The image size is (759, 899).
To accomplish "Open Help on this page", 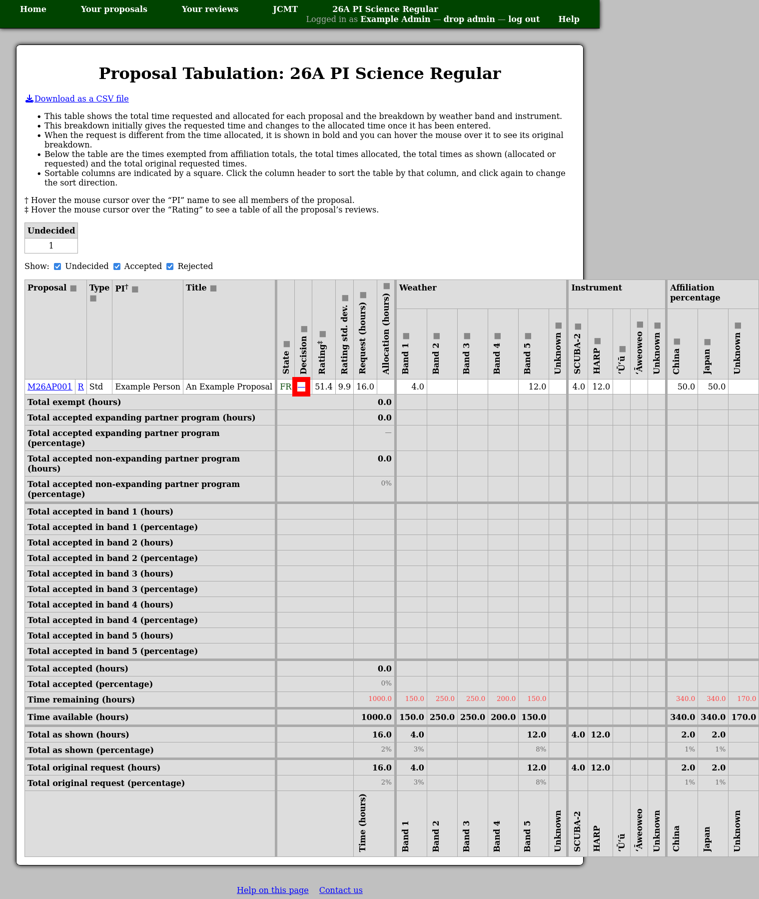I will click(x=273, y=890).
